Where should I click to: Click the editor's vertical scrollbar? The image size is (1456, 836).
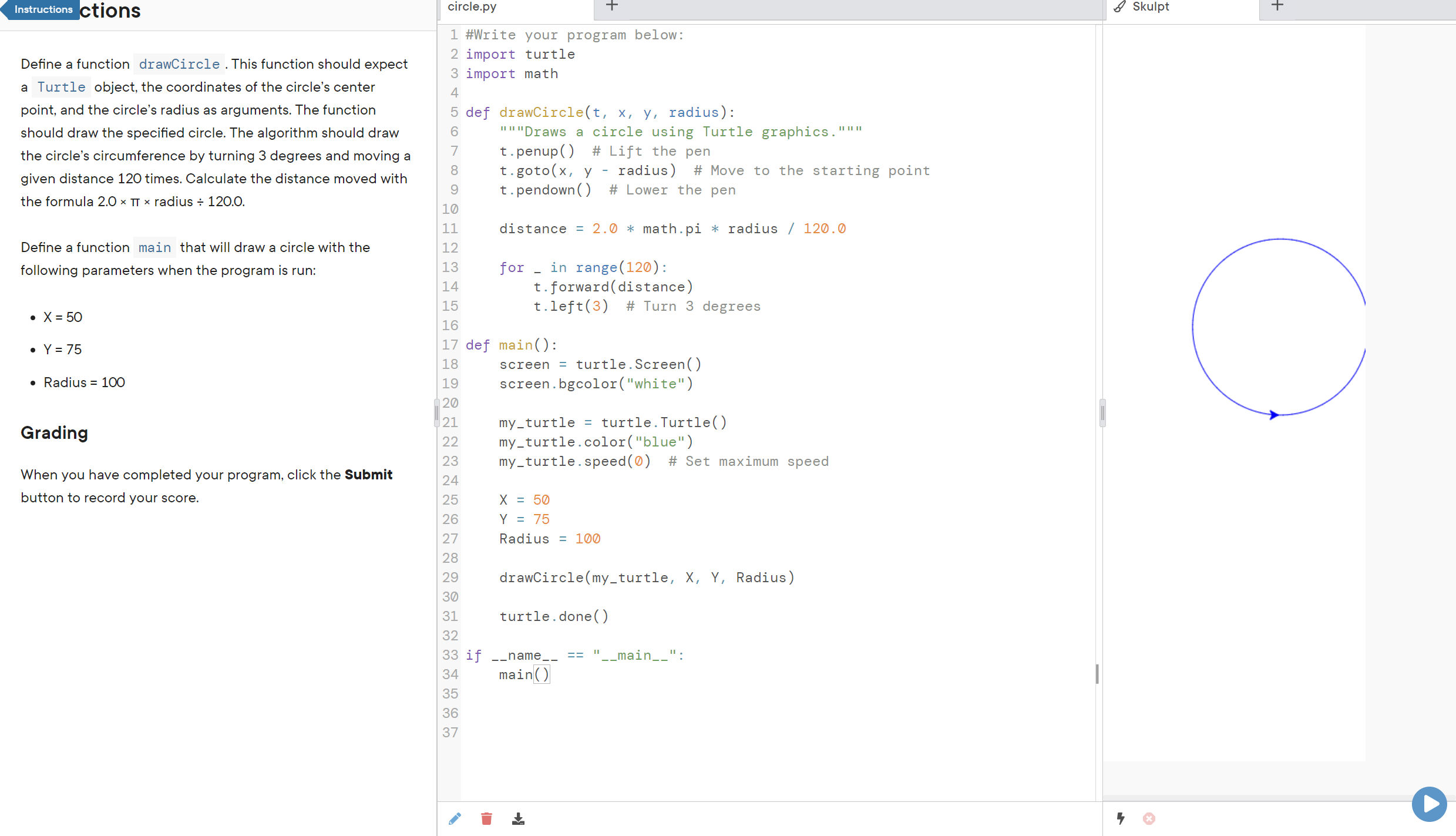(x=1097, y=674)
